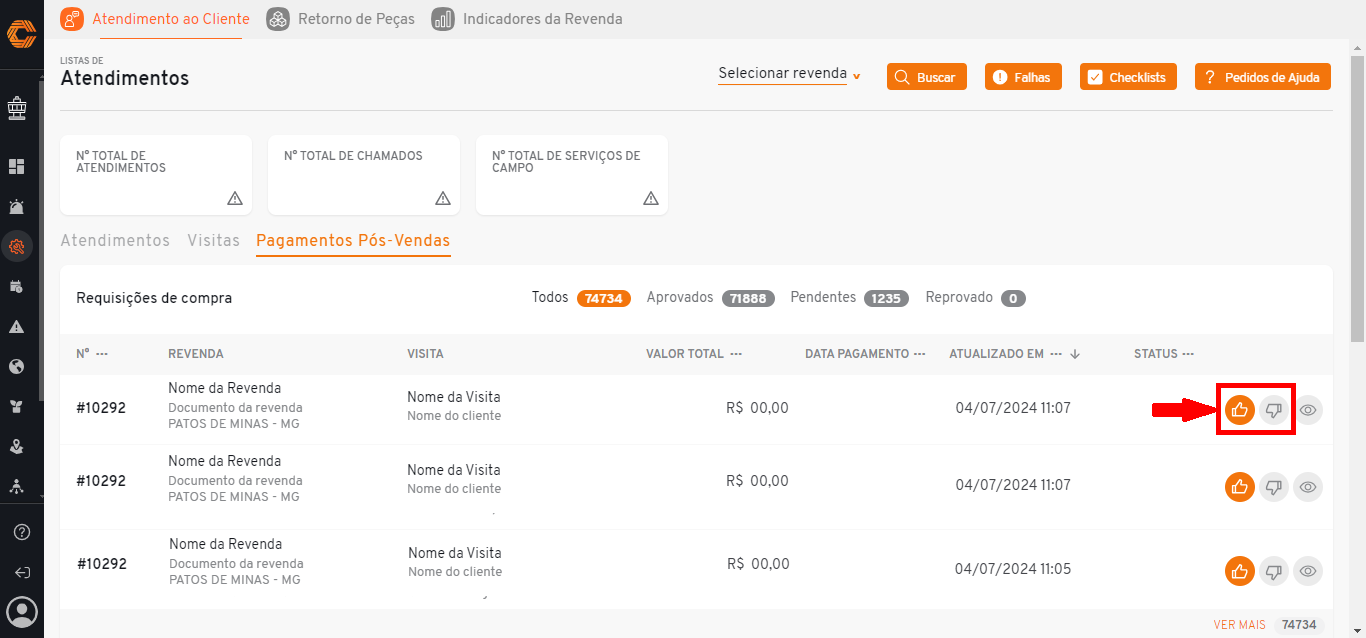Open the globe sidebar icon

[x=17, y=366]
